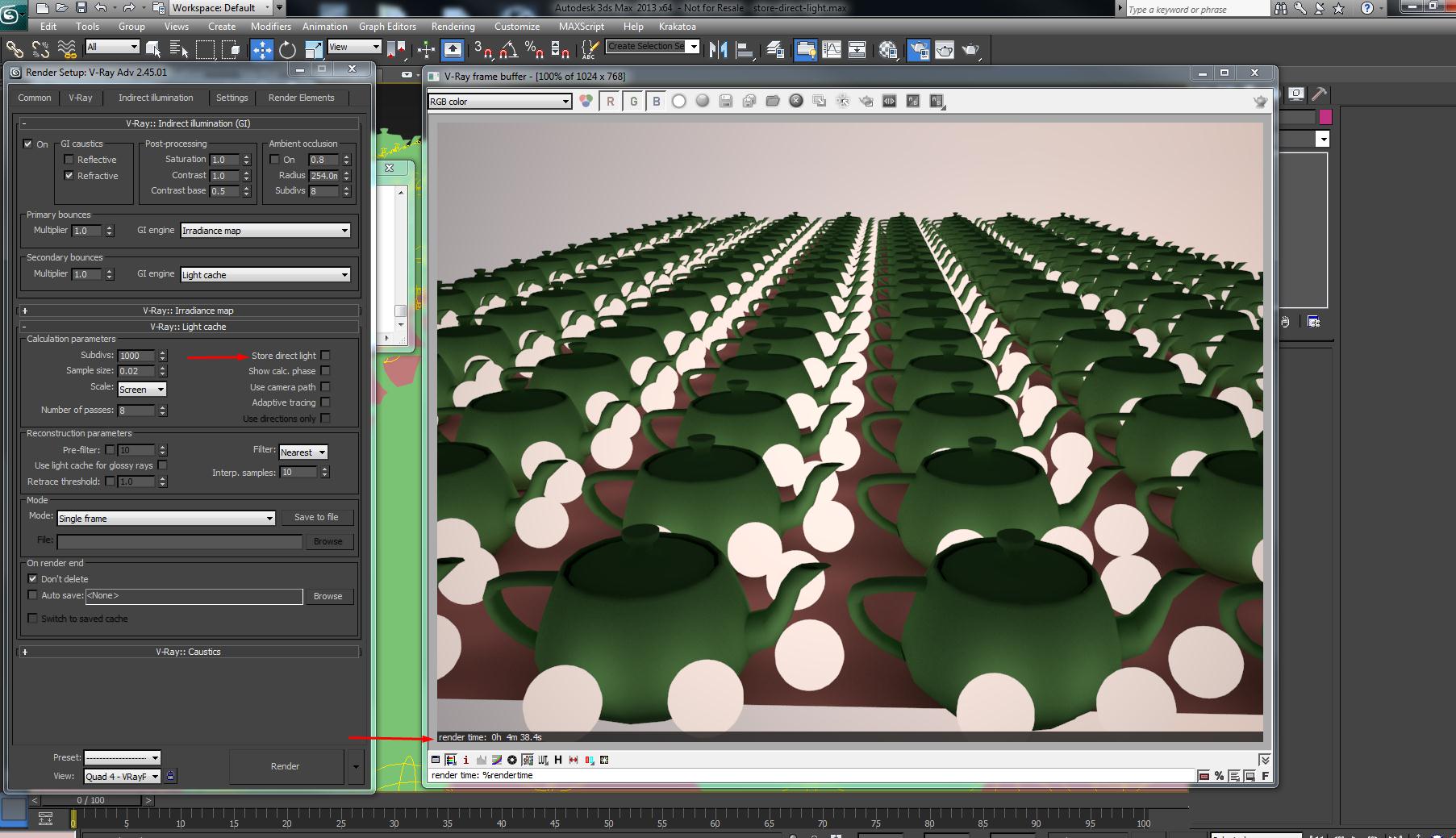Image resolution: width=1456 pixels, height=838 pixels.
Task: Switch to Settings tab
Action: coord(232,98)
